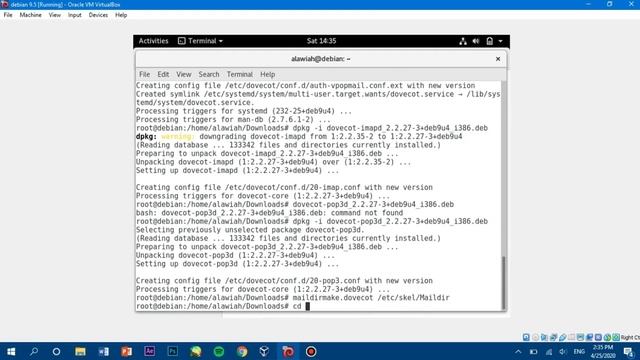The image size is (640, 360).
Task: Open the terminal Help menu
Action: 267,74
